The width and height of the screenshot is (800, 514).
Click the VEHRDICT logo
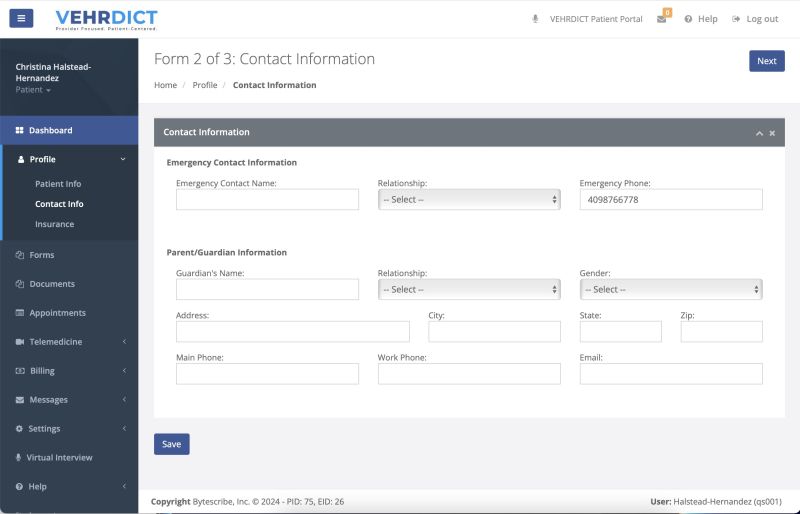coord(106,19)
